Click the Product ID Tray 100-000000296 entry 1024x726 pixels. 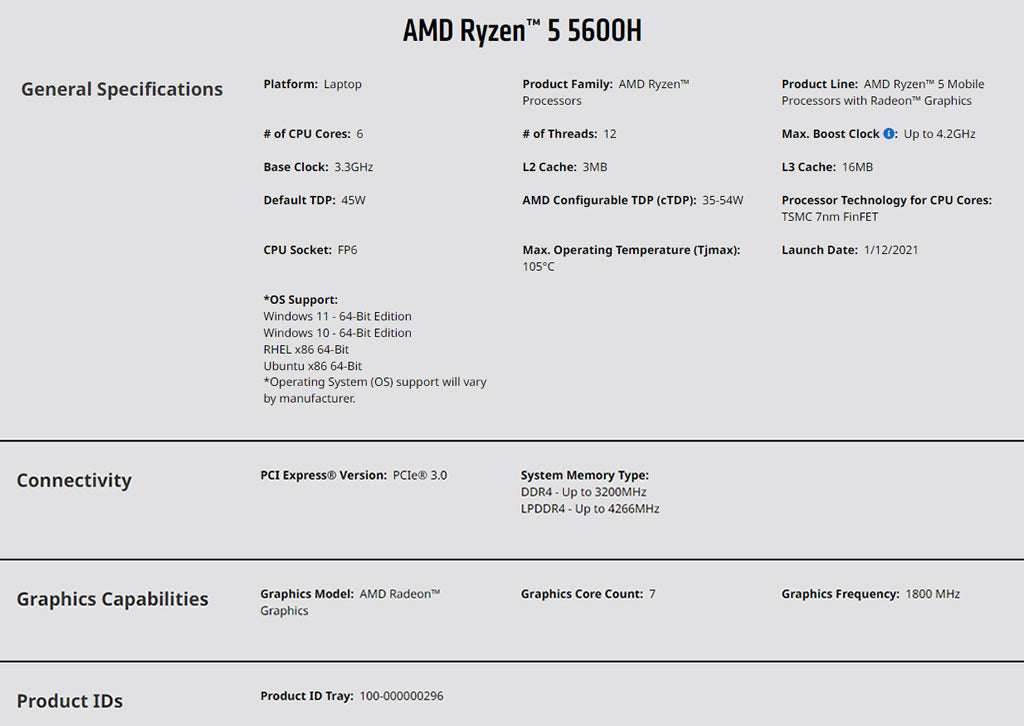click(352, 696)
